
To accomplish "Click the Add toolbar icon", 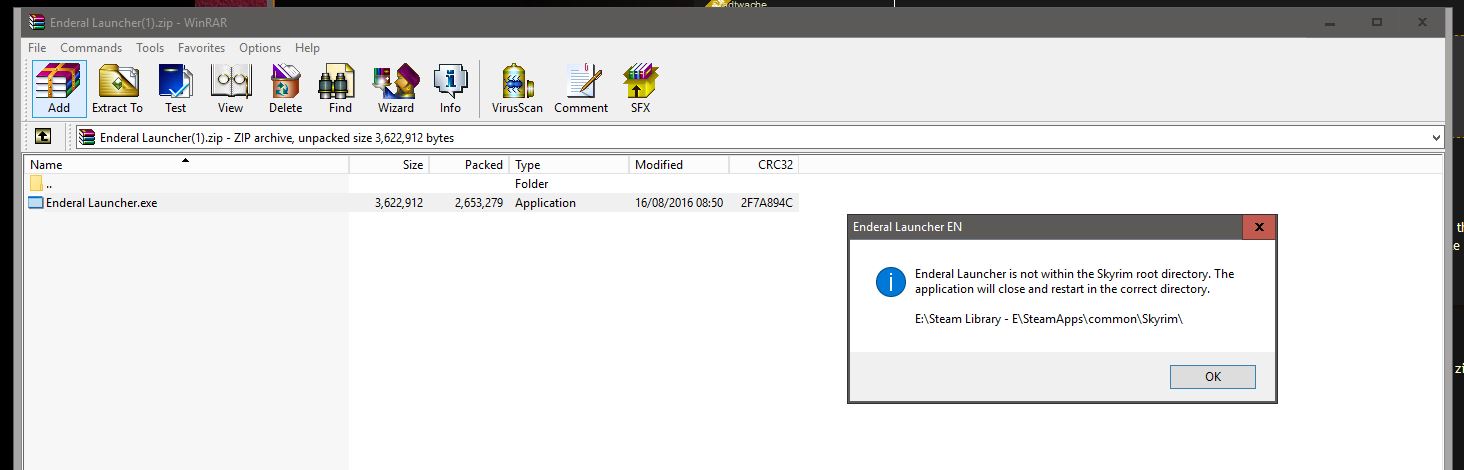I will [59, 89].
